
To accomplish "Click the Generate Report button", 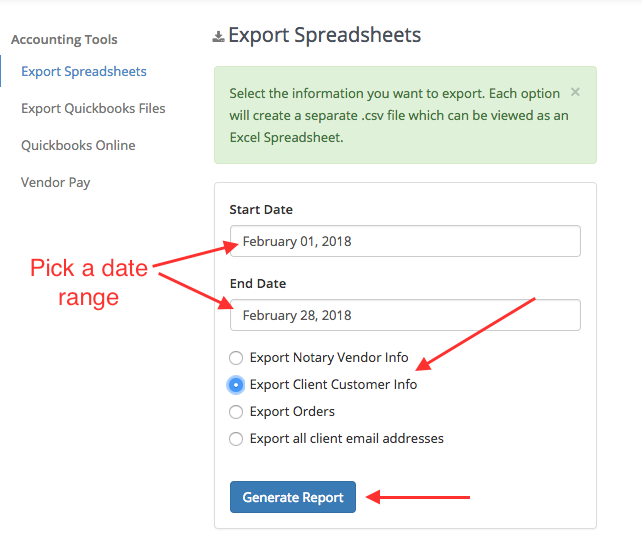I will [293, 497].
